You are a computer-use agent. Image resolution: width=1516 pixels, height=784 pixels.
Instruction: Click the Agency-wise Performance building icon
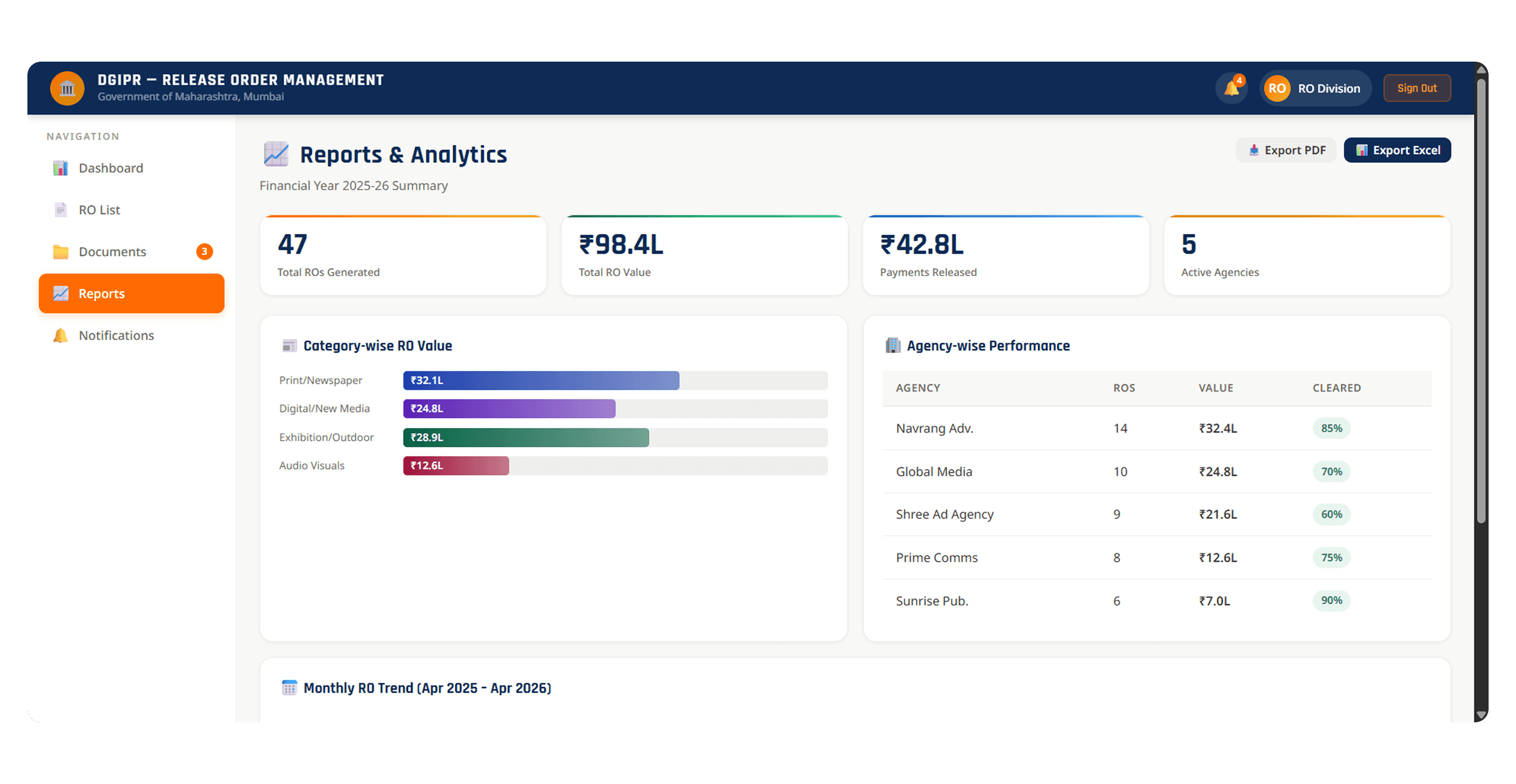click(x=893, y=345)
